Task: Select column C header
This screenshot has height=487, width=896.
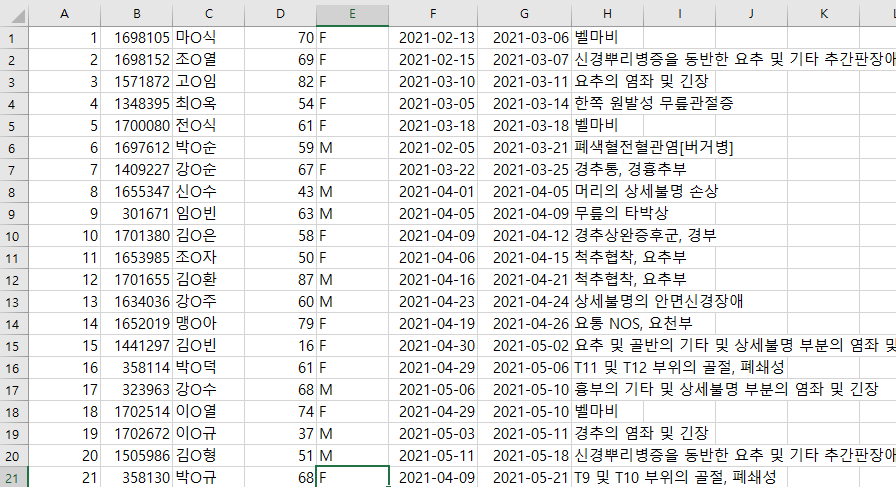Action: click(208, 14)
